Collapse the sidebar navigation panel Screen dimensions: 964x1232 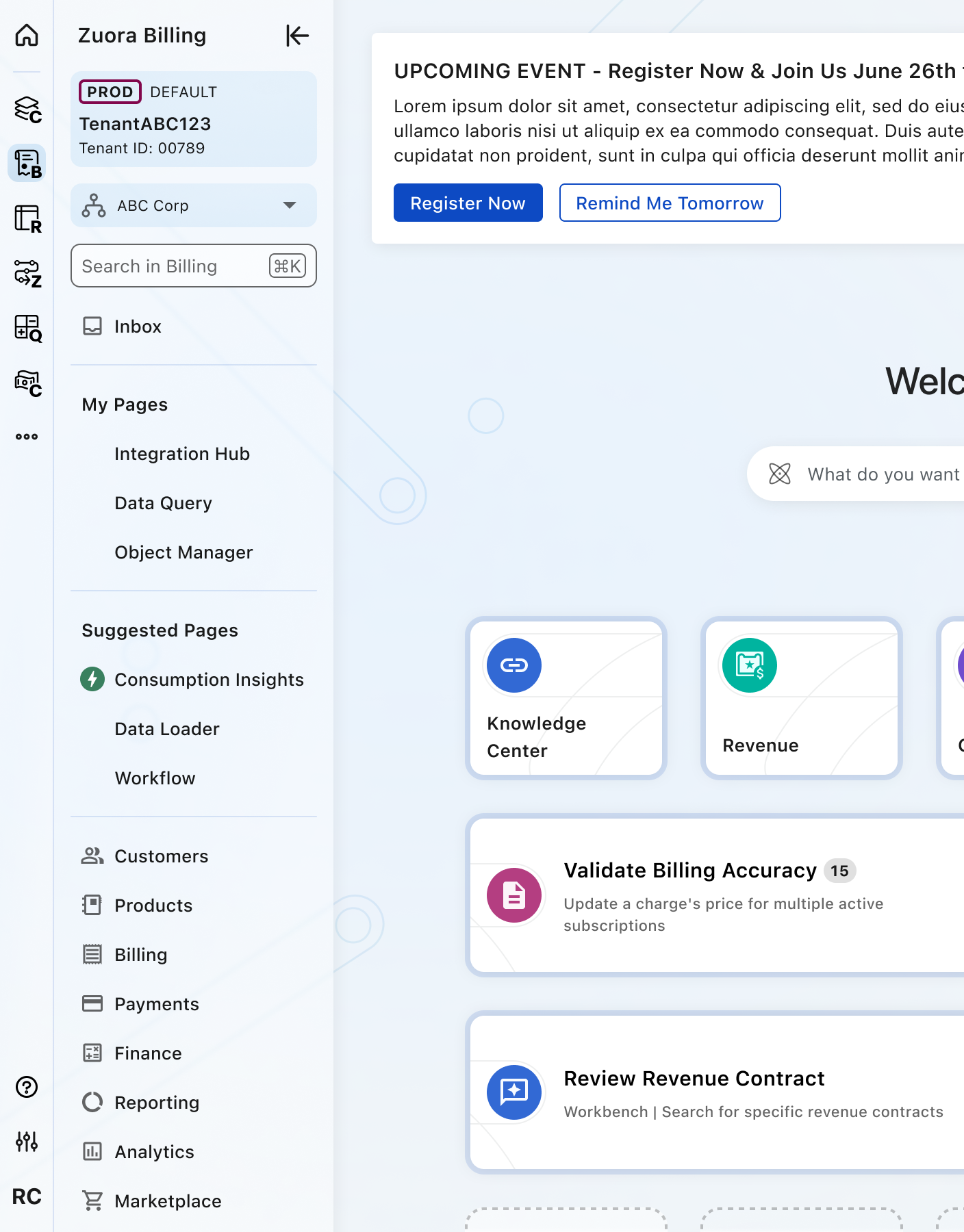[x=297, y=36]
